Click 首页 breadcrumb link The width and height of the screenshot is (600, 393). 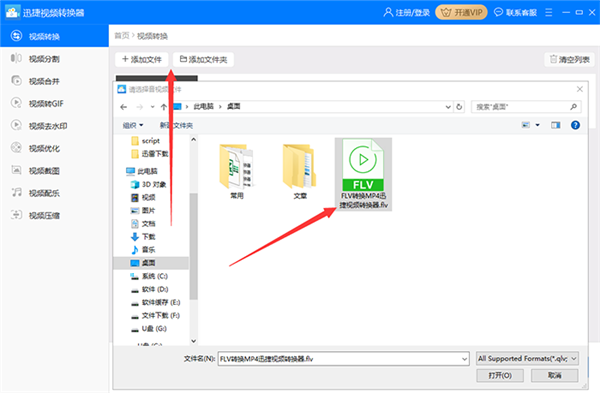click(122, 36)
